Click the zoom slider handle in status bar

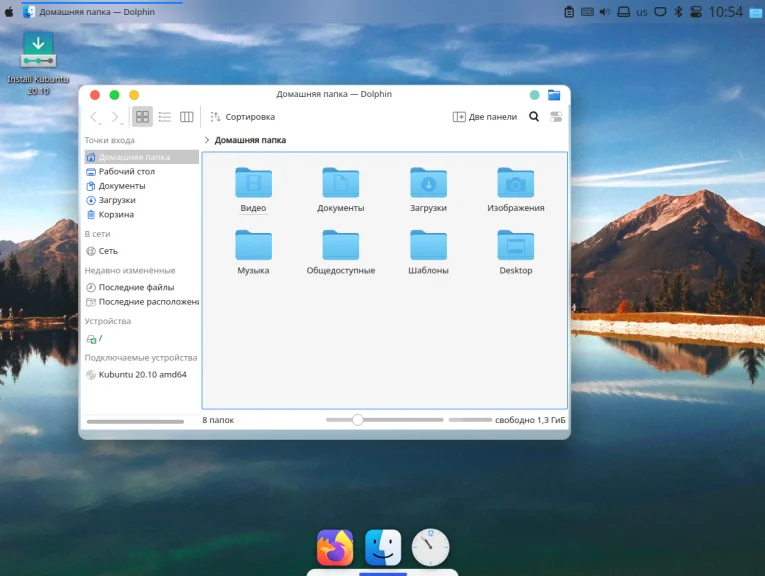(x=357, y=420)
